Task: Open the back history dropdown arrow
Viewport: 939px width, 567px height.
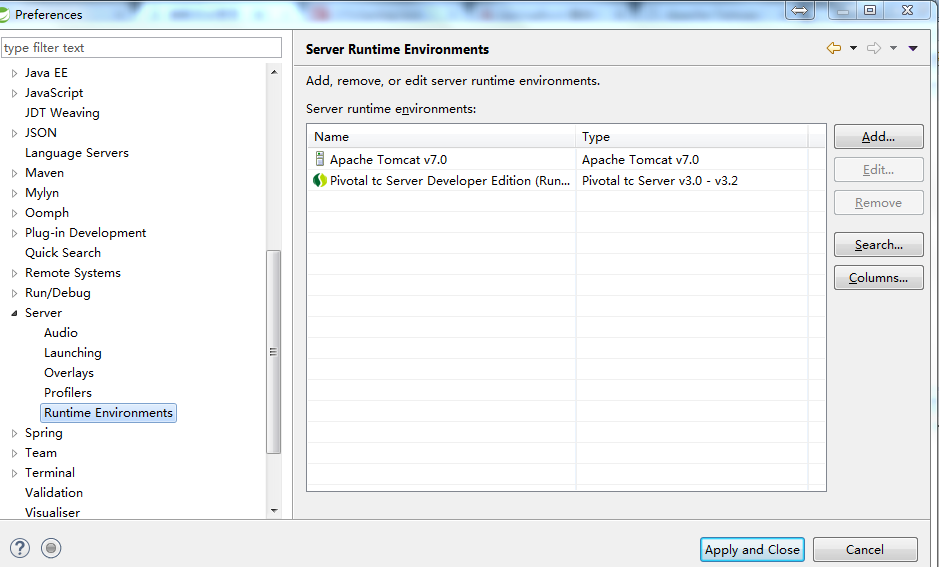Action: (853, 48)
